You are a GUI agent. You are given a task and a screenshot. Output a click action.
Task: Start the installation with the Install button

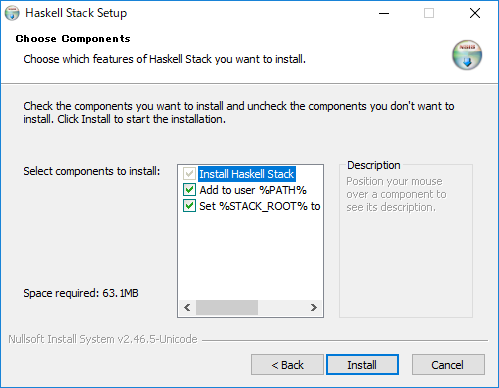click(x=362, y=365)
